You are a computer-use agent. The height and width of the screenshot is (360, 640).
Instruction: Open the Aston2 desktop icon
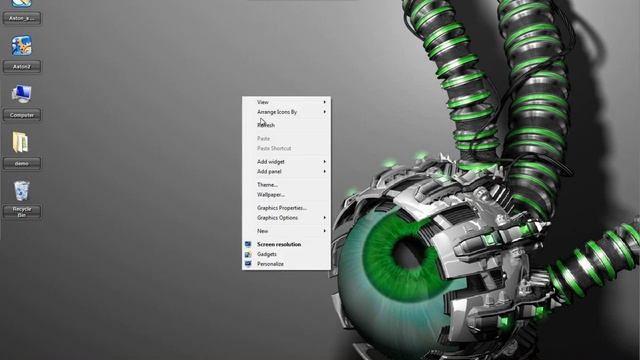[x=21, y=46]
